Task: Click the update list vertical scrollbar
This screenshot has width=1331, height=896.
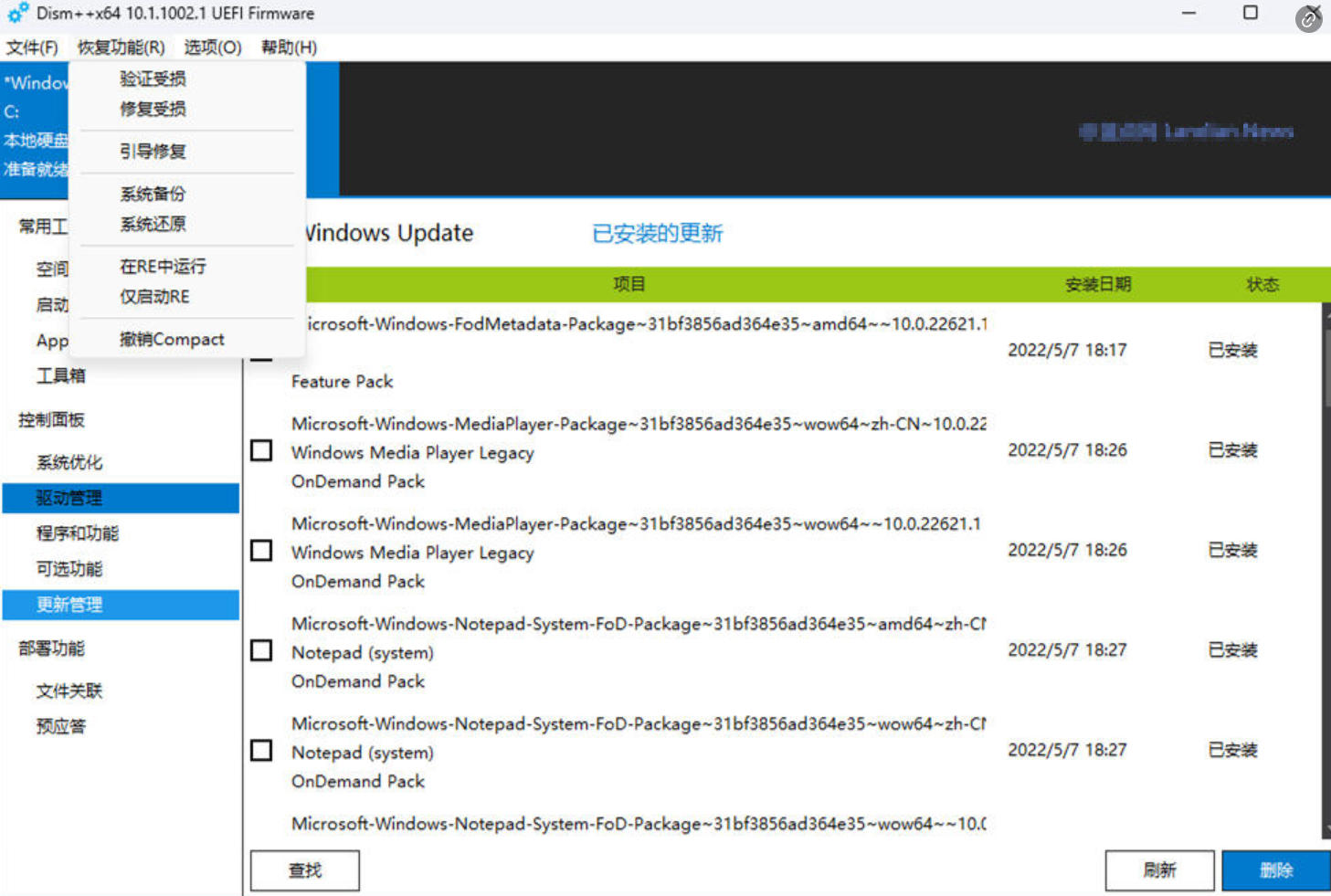Action: click(1326, 566)
